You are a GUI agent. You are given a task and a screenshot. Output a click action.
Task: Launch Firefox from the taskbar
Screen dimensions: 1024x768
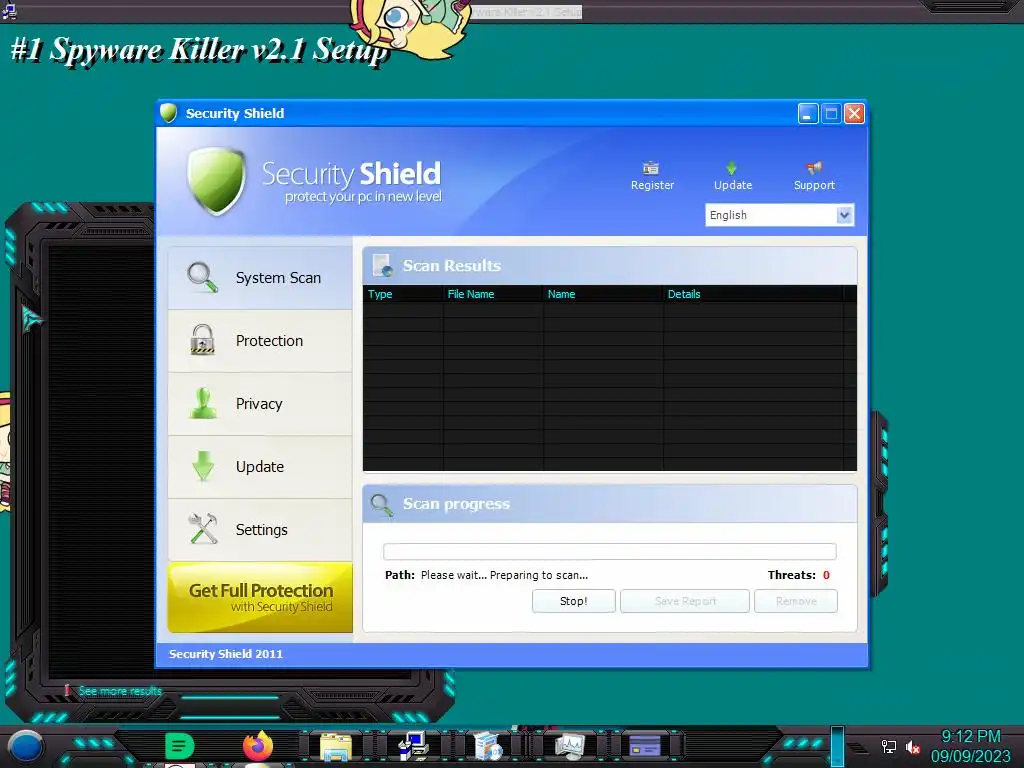[x=258, y=746]
